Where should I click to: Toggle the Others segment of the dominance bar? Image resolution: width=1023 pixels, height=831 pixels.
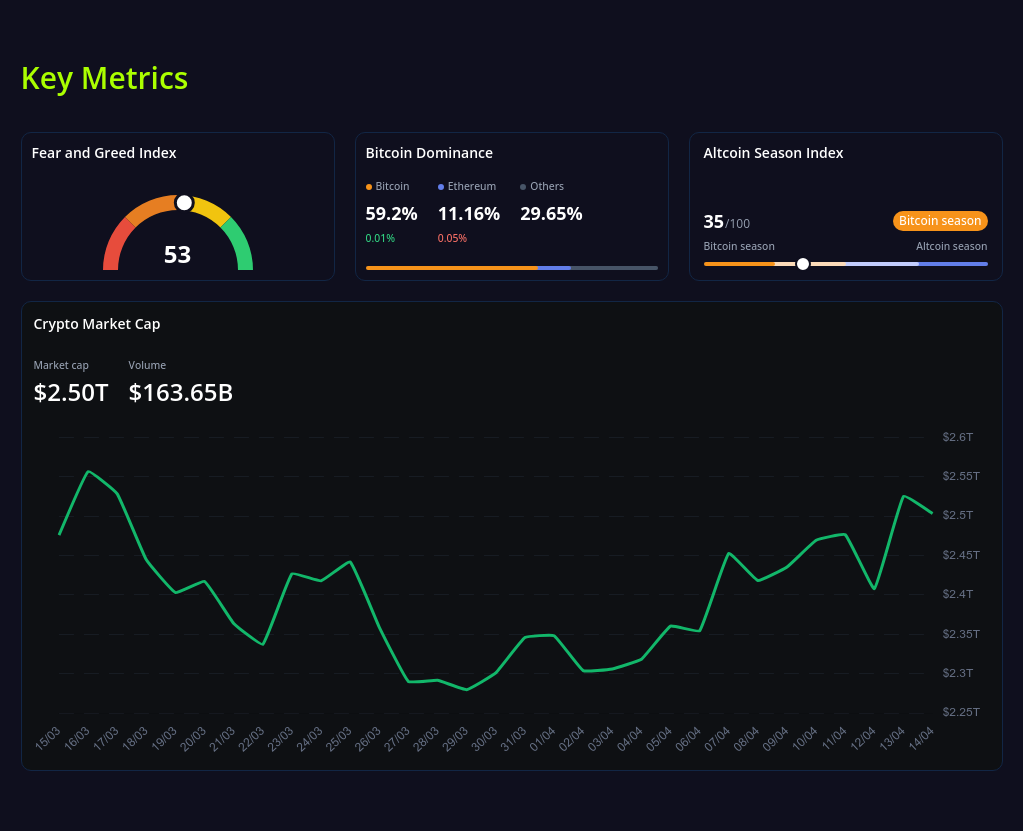[x=615, y=268]
